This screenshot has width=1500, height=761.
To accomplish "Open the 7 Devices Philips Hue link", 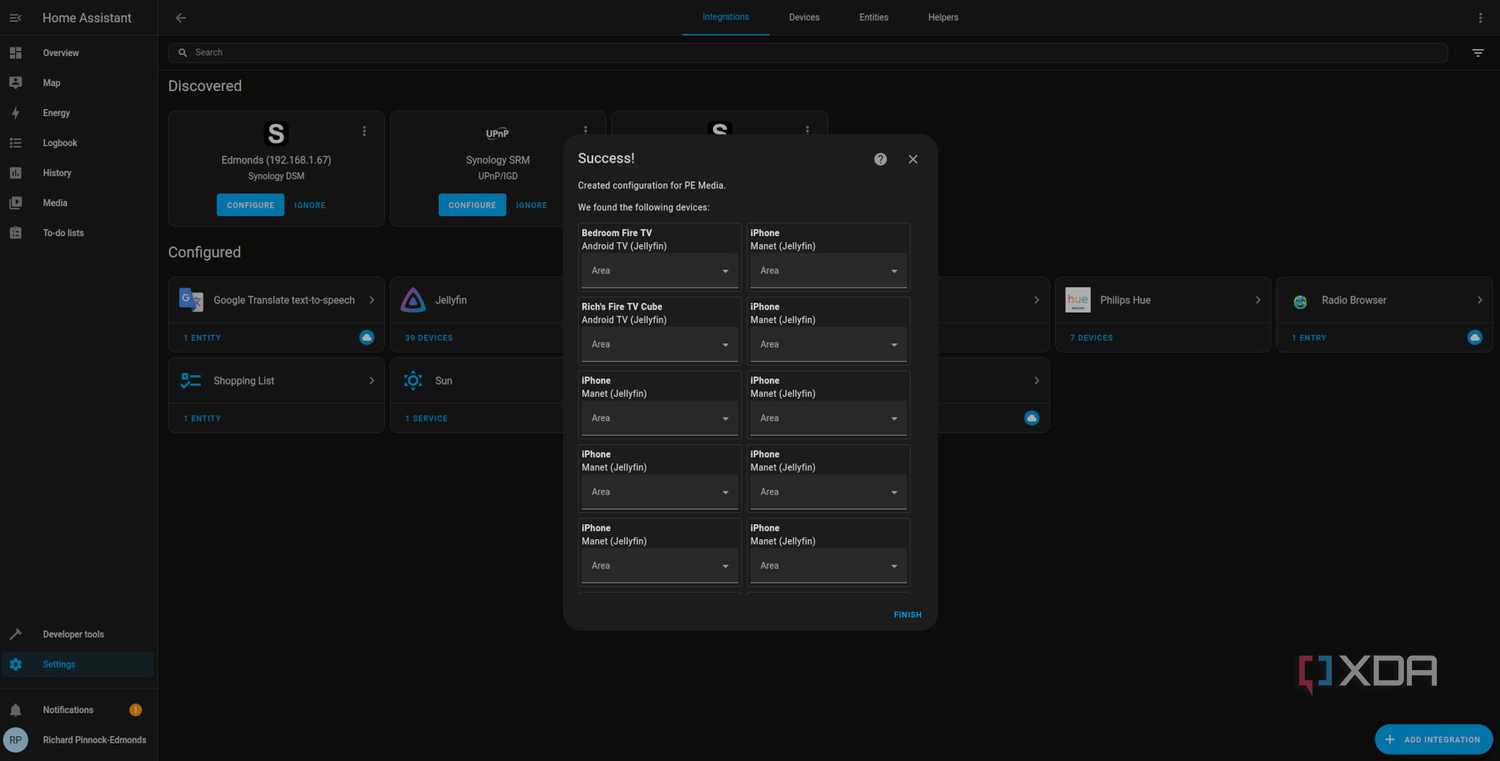I will [1091, 338].
